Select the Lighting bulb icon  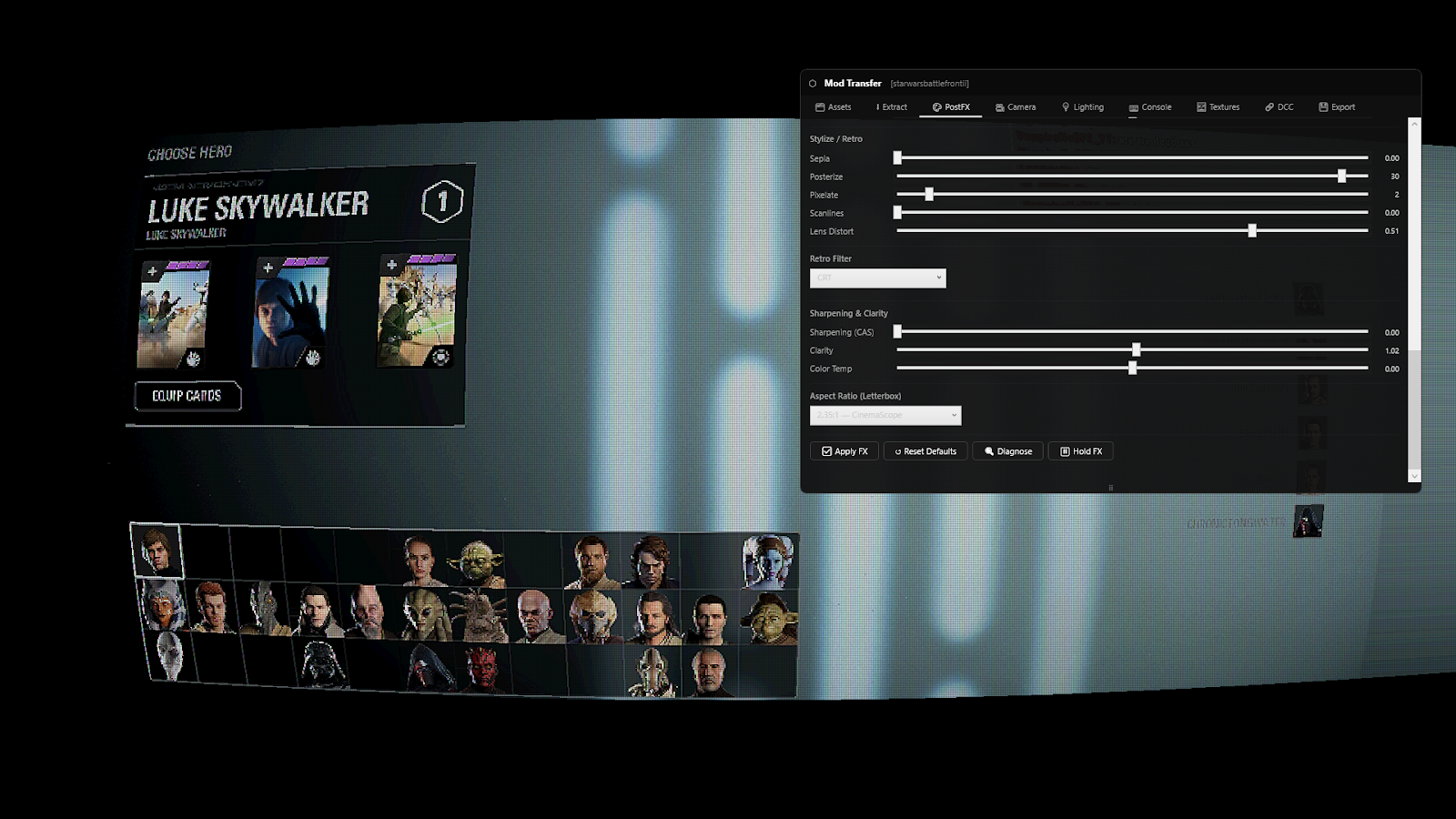(1067, 106)
